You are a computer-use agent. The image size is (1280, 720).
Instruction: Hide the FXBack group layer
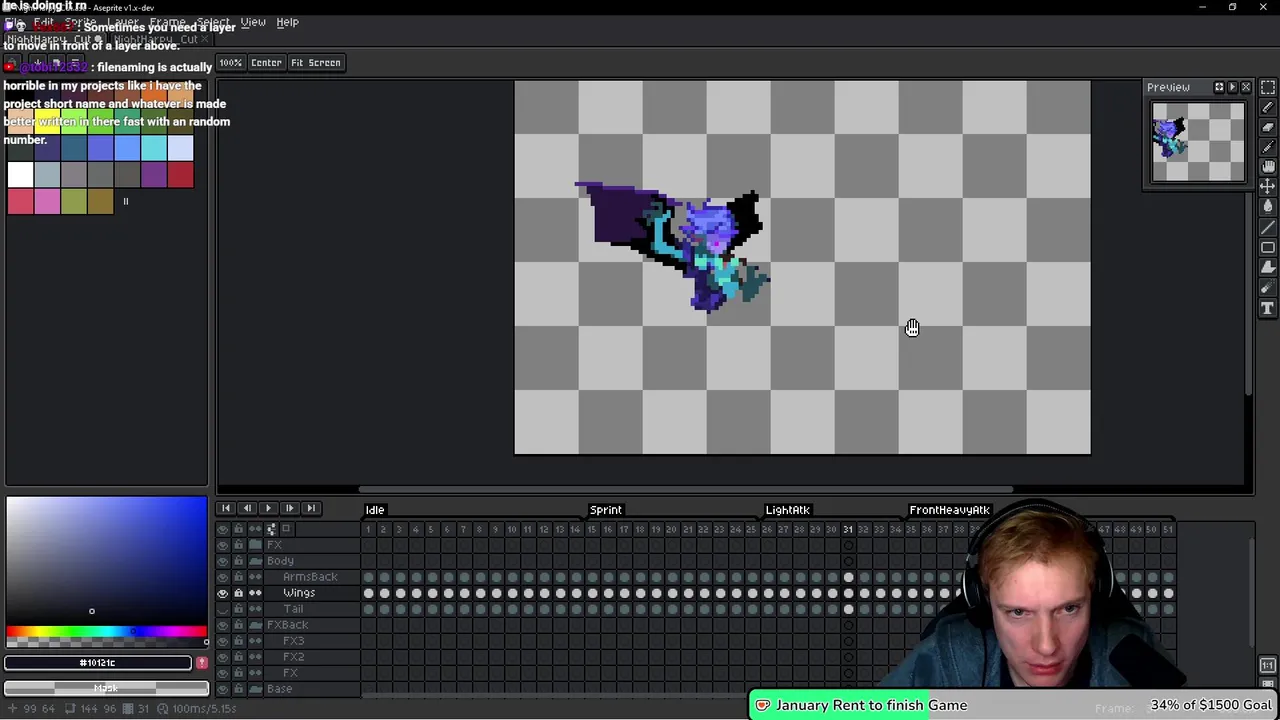click(x=223, y=625)
